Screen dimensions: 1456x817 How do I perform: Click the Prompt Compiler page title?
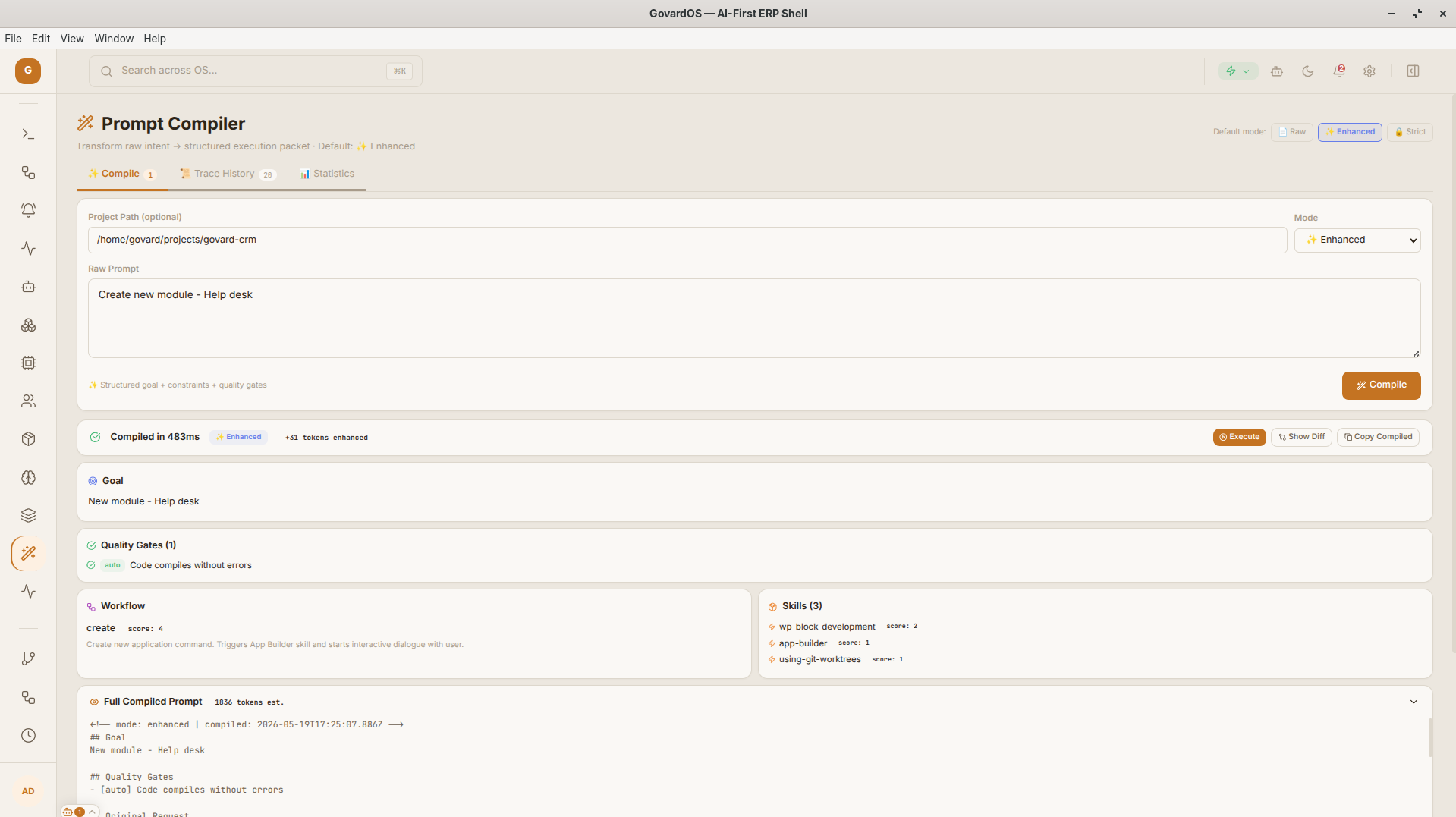173,124
